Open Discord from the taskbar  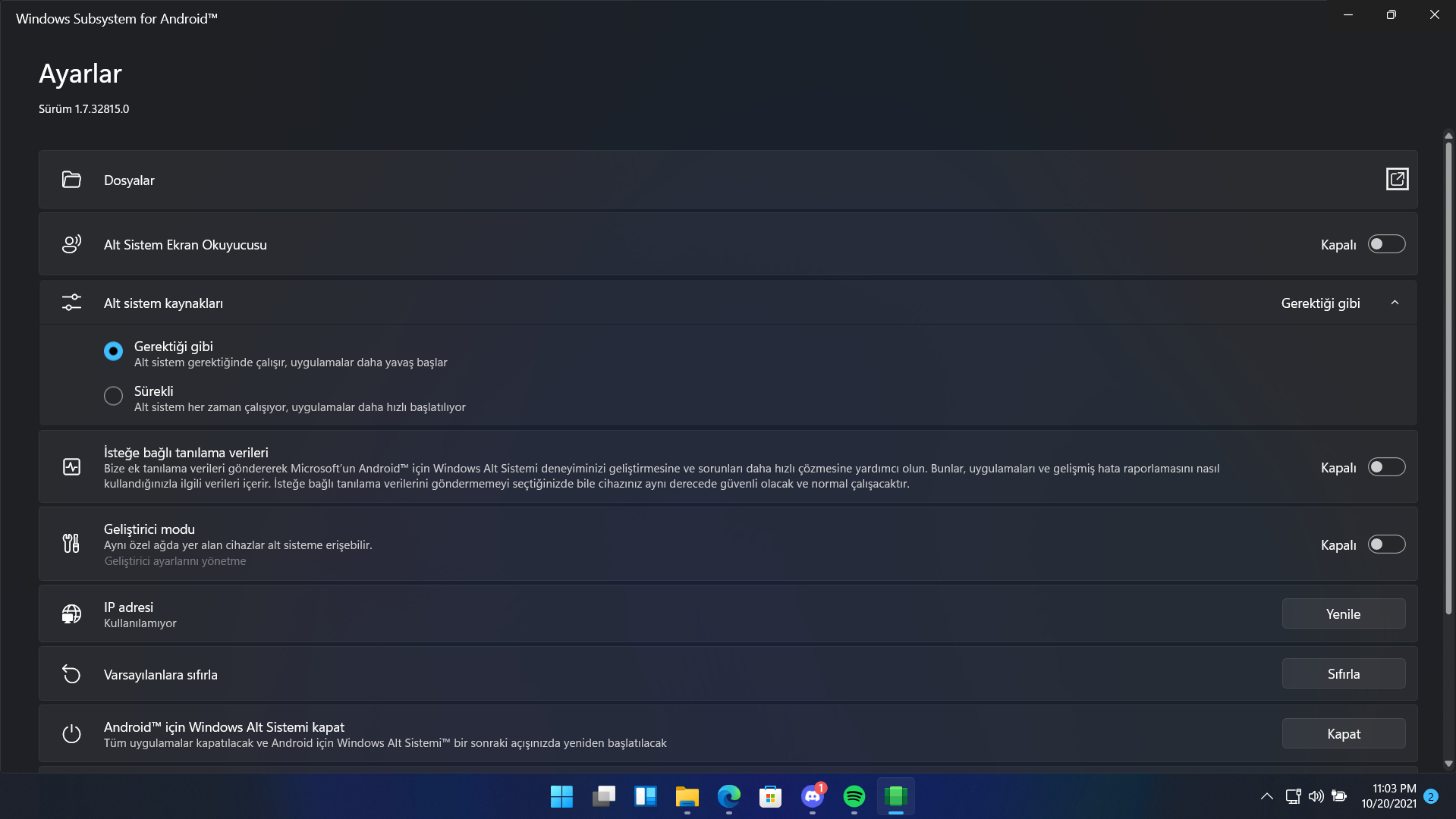click(813, 796)
